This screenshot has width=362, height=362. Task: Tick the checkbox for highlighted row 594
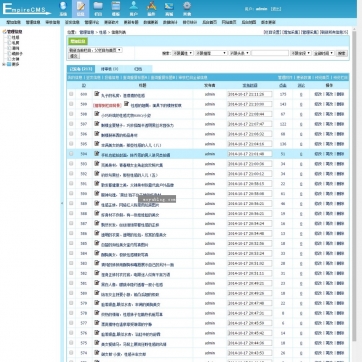pos(71,154)
